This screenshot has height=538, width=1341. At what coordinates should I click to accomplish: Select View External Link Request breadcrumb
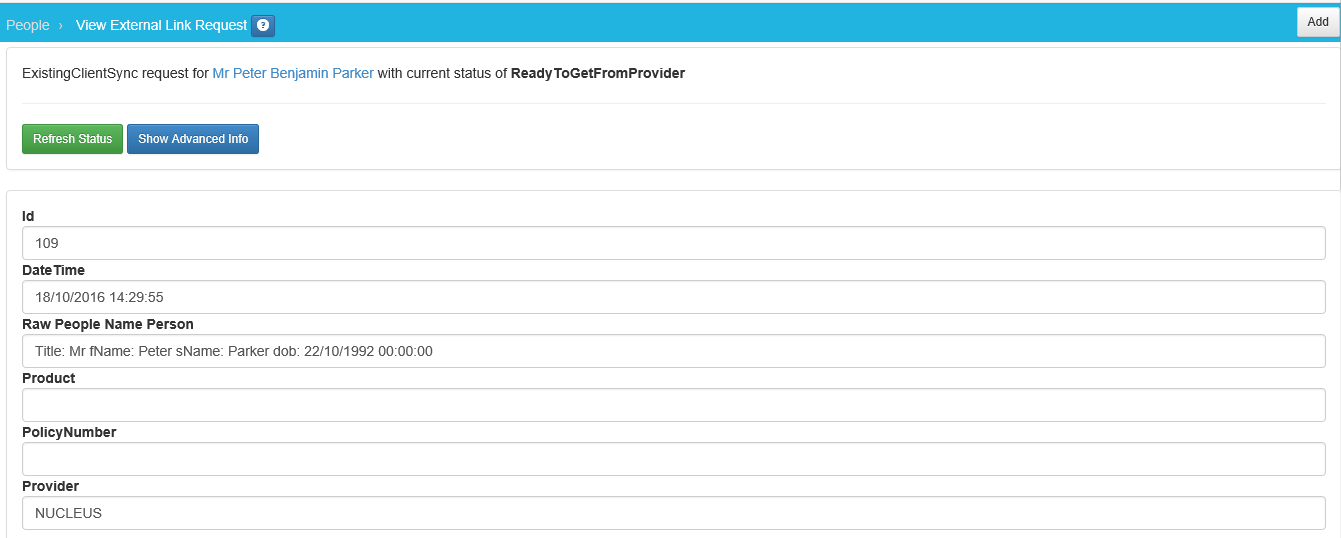(x=161, y=25)
